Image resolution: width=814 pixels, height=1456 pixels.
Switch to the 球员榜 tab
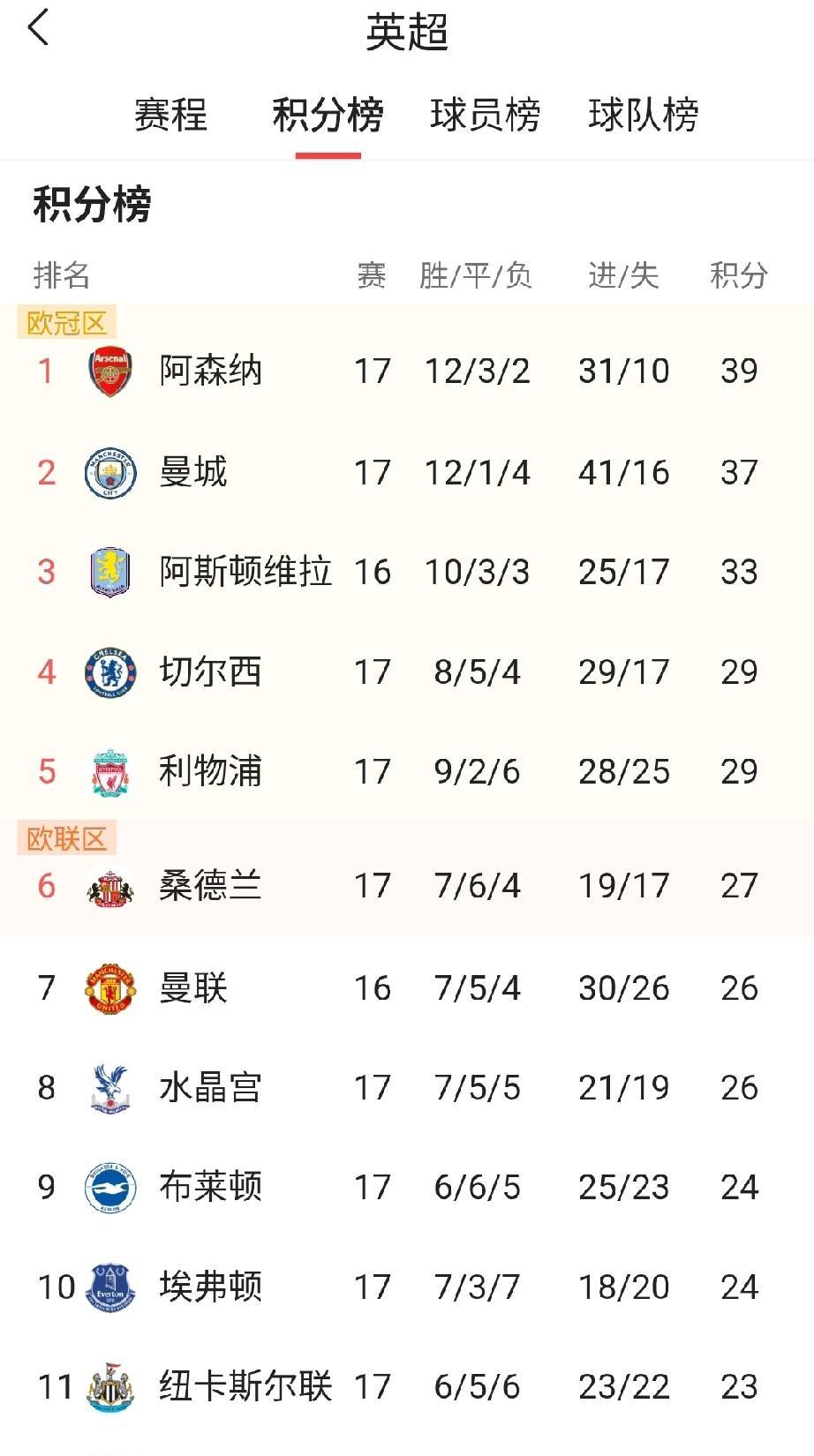tap(485, 116)
